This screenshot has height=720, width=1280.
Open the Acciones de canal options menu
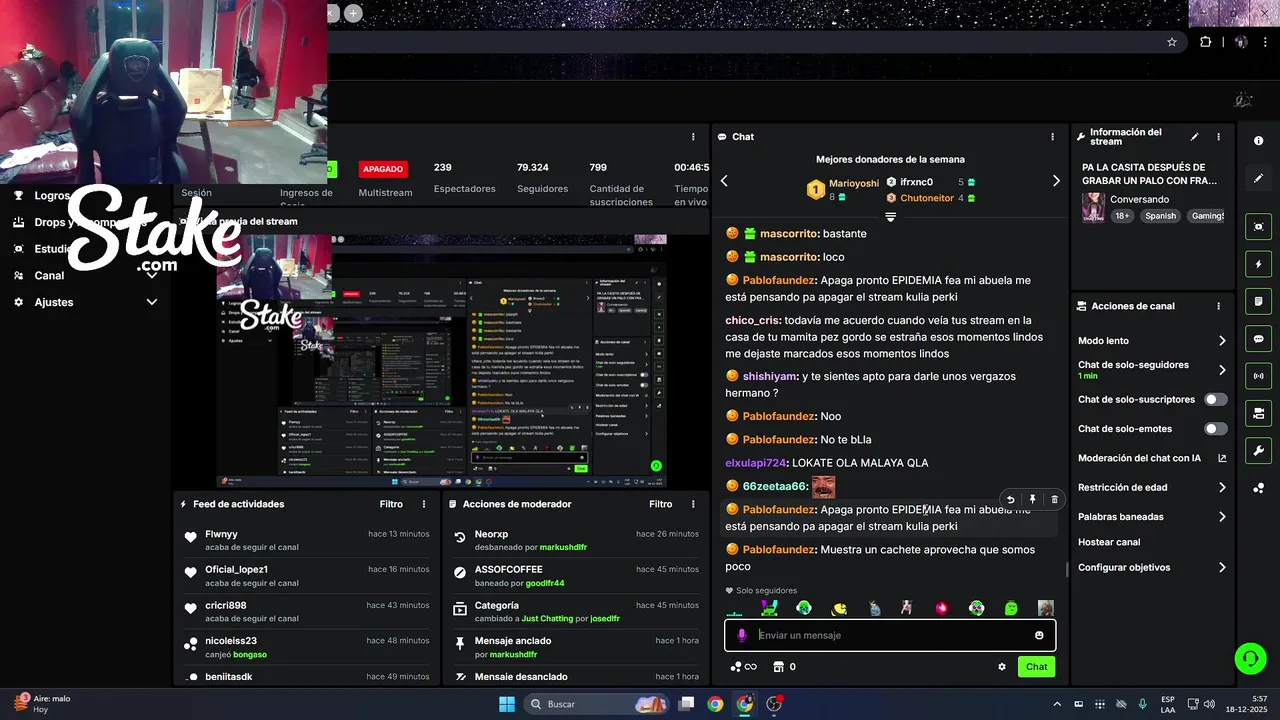pos(1218,306)
